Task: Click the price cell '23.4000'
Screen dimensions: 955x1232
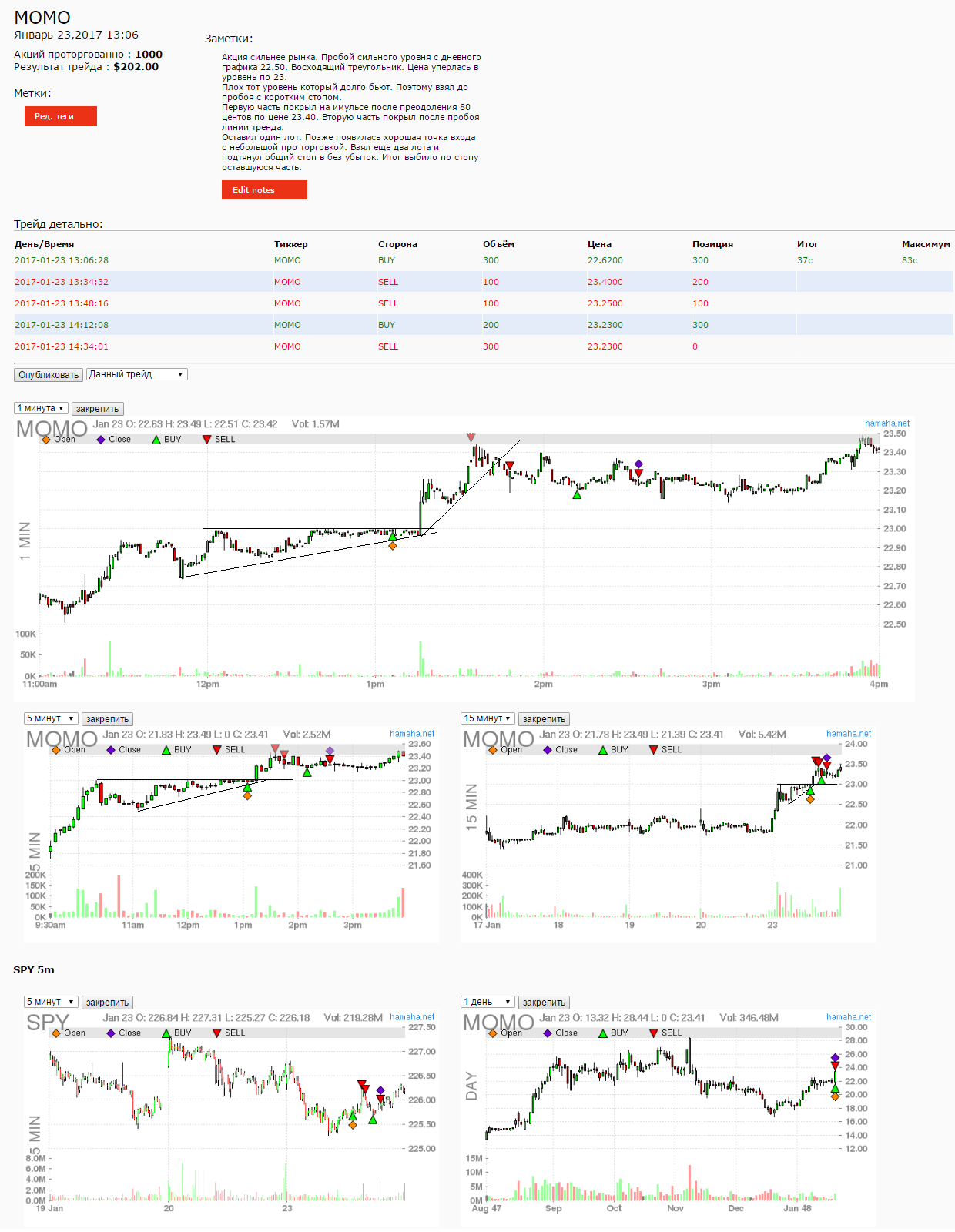Action: 605,282
